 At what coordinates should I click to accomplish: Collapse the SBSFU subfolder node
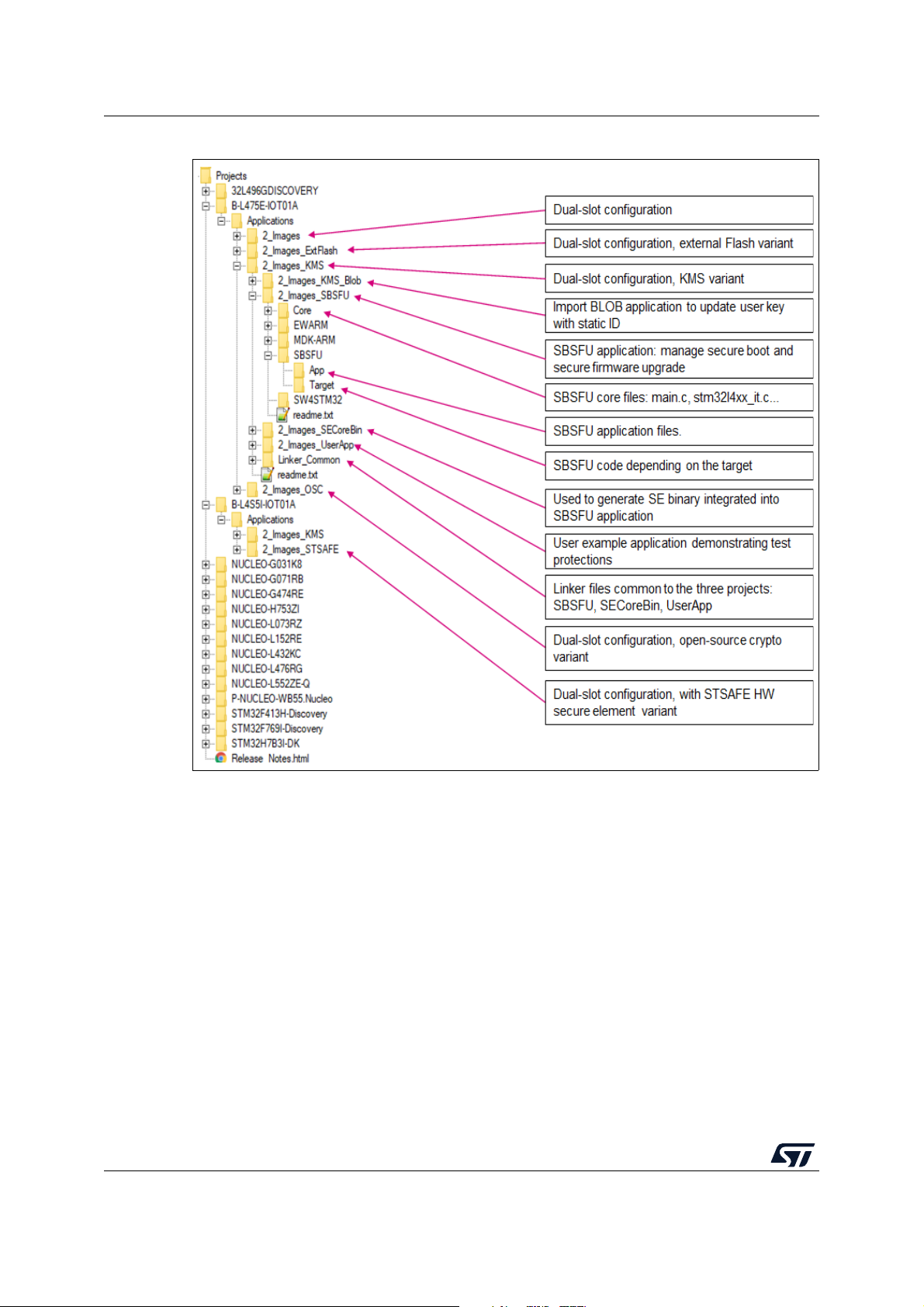coord(268,355)
